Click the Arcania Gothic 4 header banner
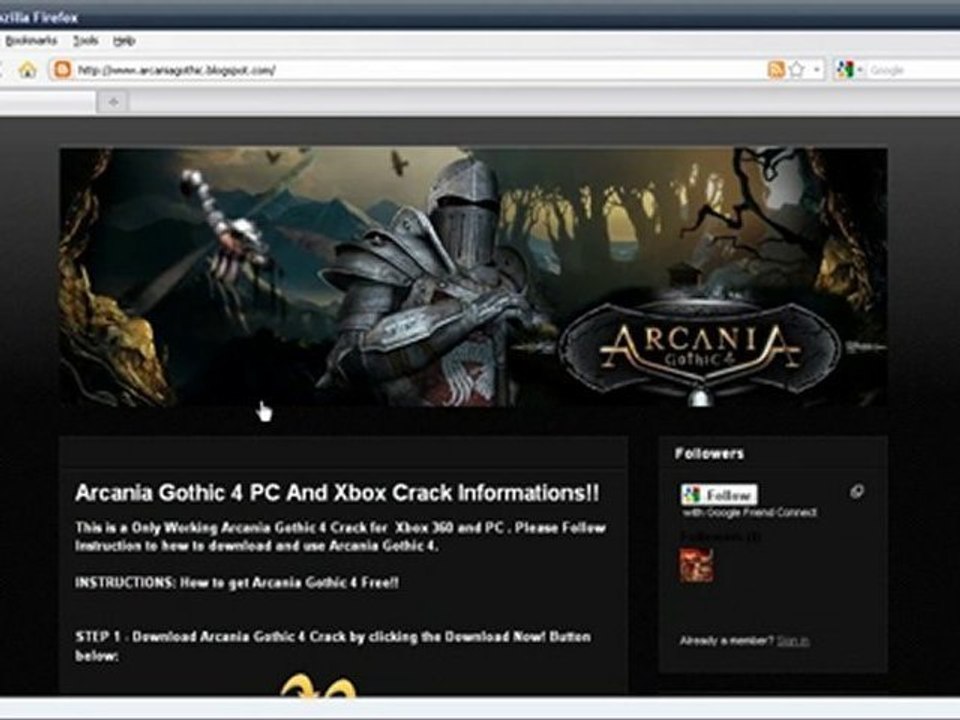 point(473,277)
